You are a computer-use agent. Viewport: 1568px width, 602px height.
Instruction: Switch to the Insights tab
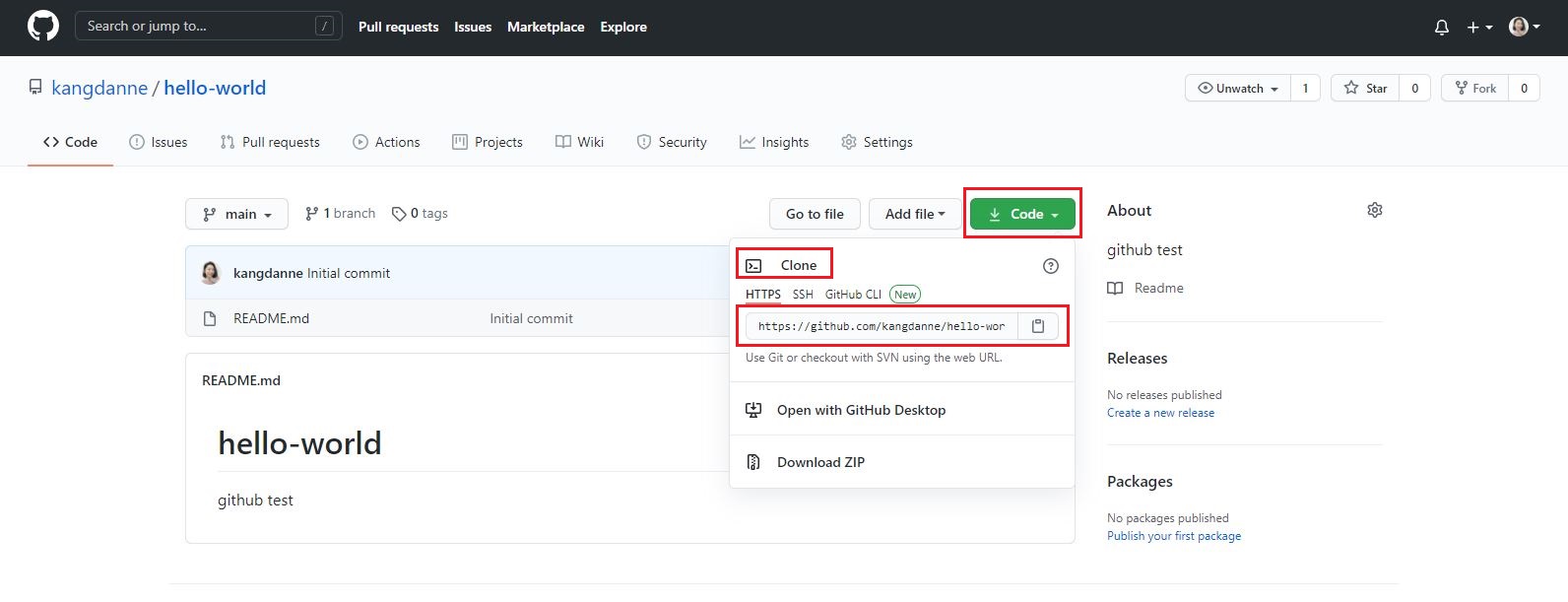pyautogui.click(x=774, y=142)
